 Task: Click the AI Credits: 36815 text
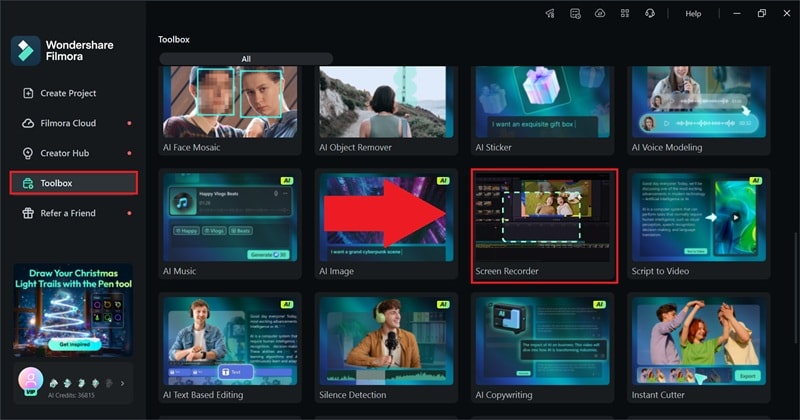pos(71,396)
